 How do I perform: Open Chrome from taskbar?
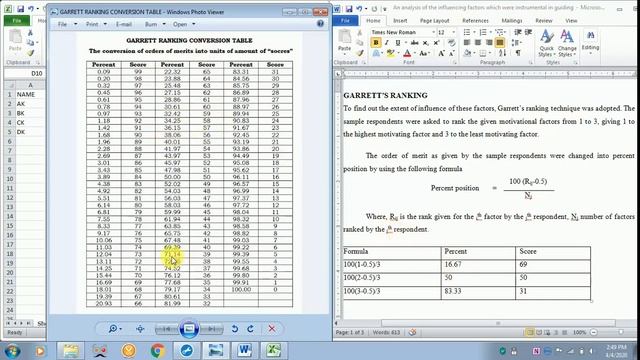click(158, 351)
